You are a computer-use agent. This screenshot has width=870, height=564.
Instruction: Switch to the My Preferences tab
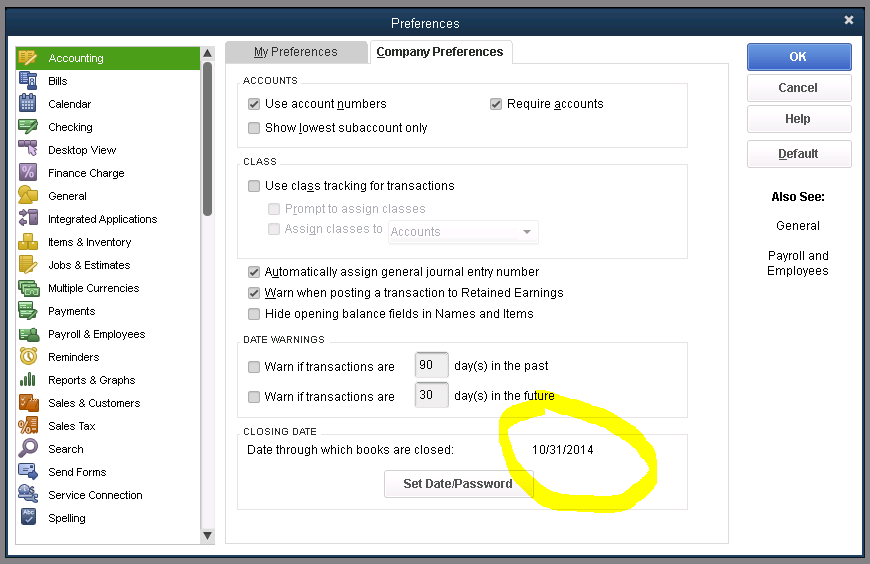click(296, 52)
